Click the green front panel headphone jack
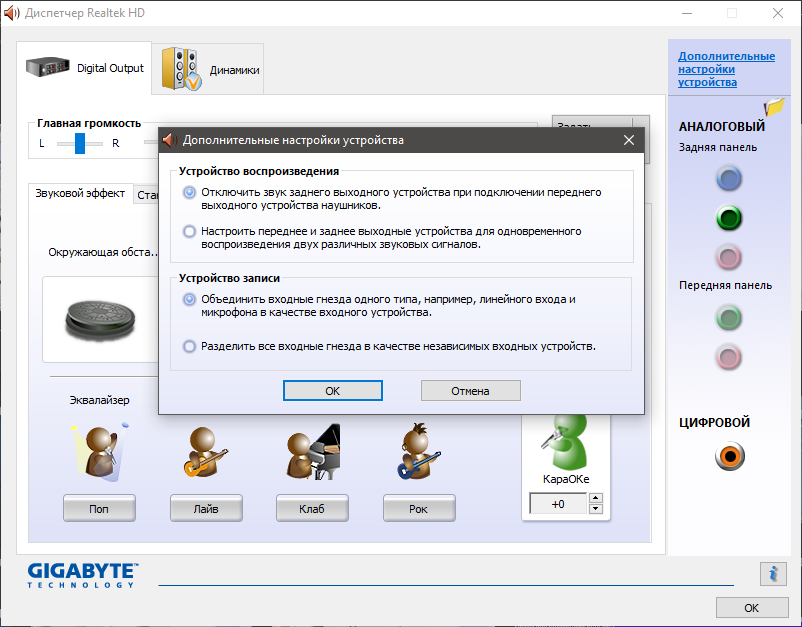This screenshot has width=802, height=627. tap(729, 318)
